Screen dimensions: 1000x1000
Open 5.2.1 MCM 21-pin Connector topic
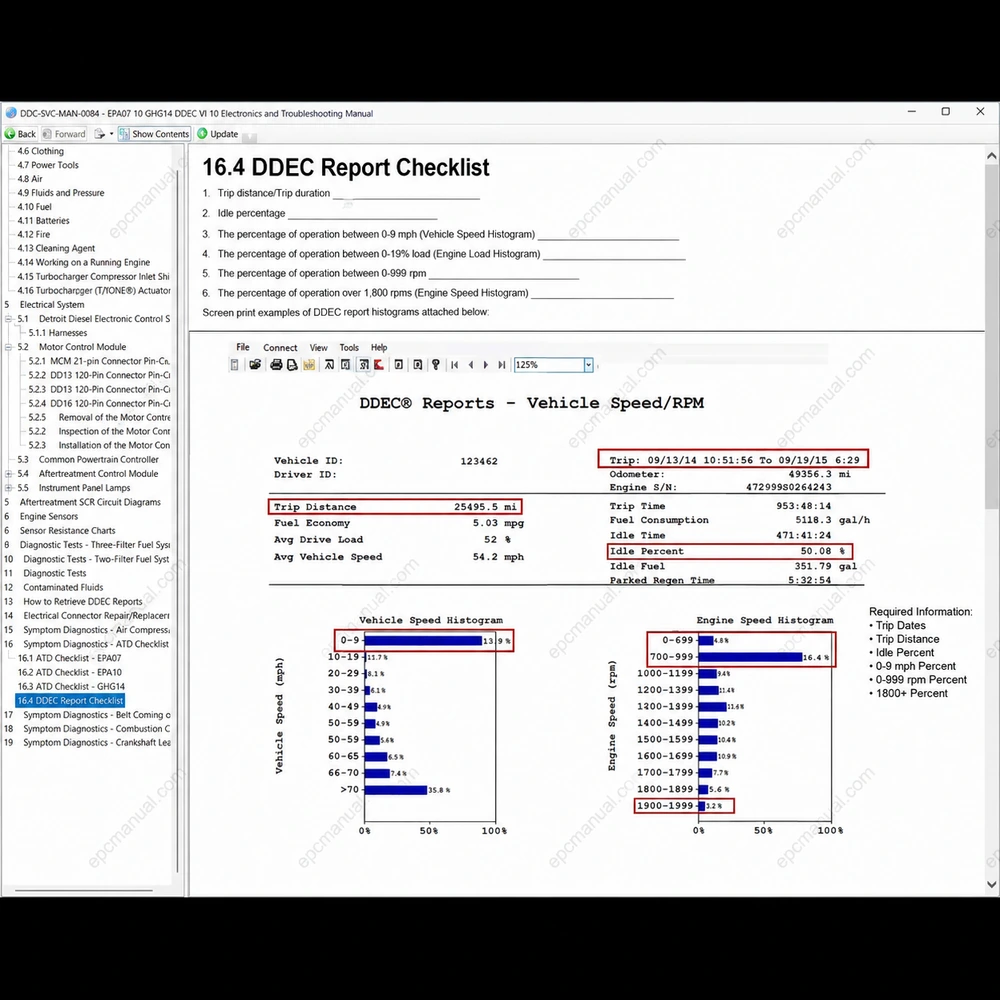tap(99, 361)
